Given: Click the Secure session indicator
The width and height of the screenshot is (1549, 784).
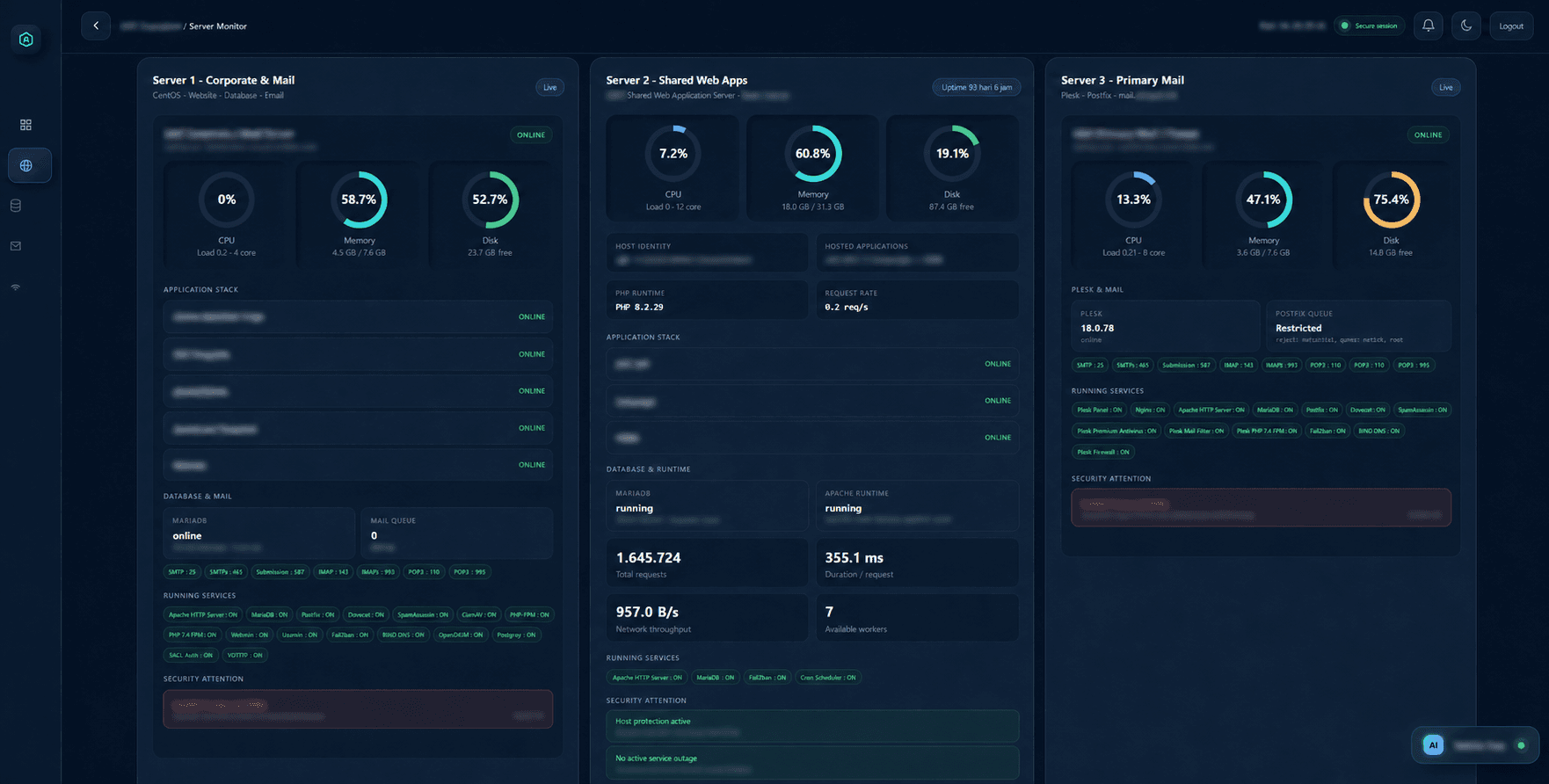Looking at the screenshot, I should pyautogui.click(x=1369, y=25).
